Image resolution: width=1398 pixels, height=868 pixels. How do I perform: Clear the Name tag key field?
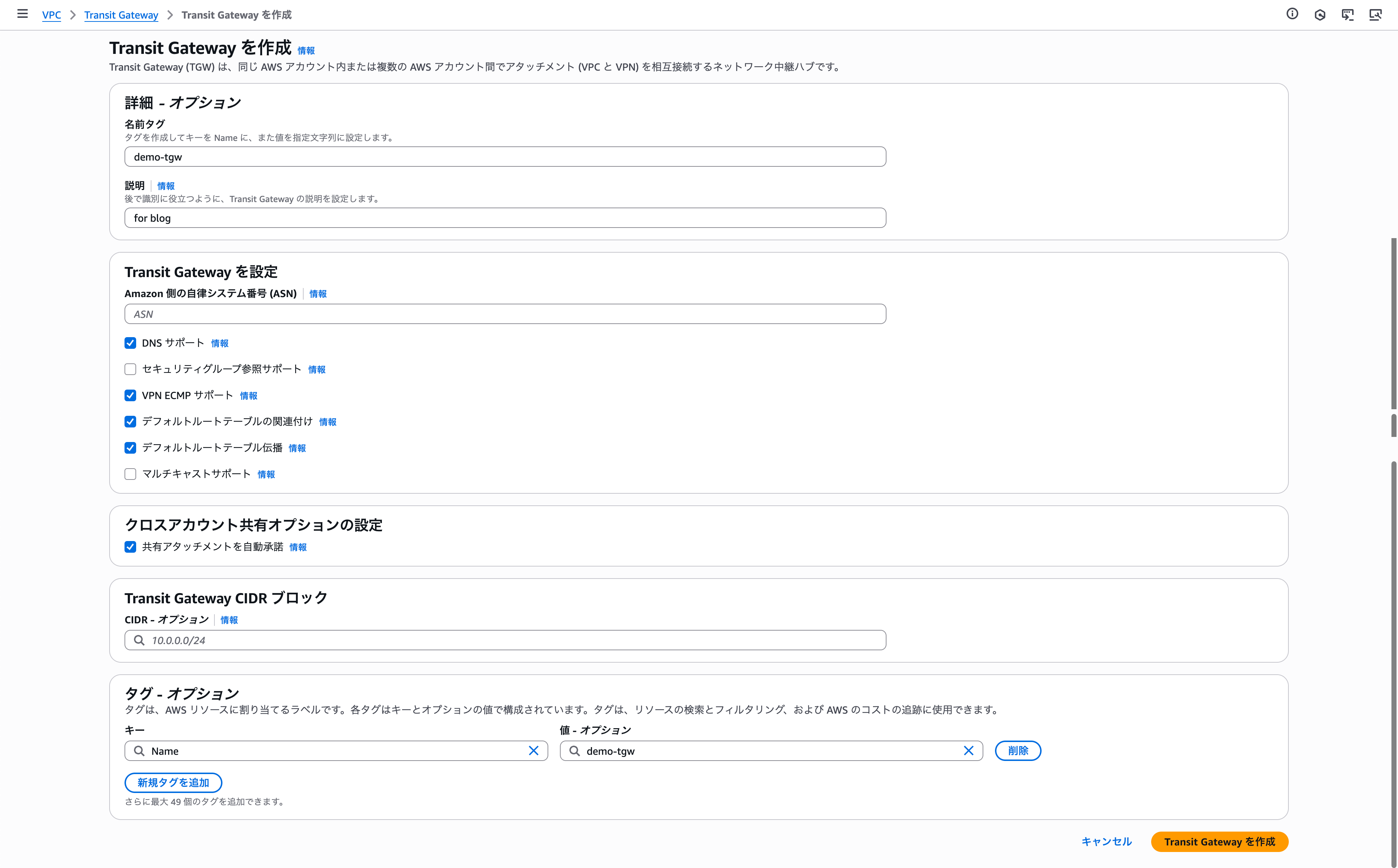point(533,751)
